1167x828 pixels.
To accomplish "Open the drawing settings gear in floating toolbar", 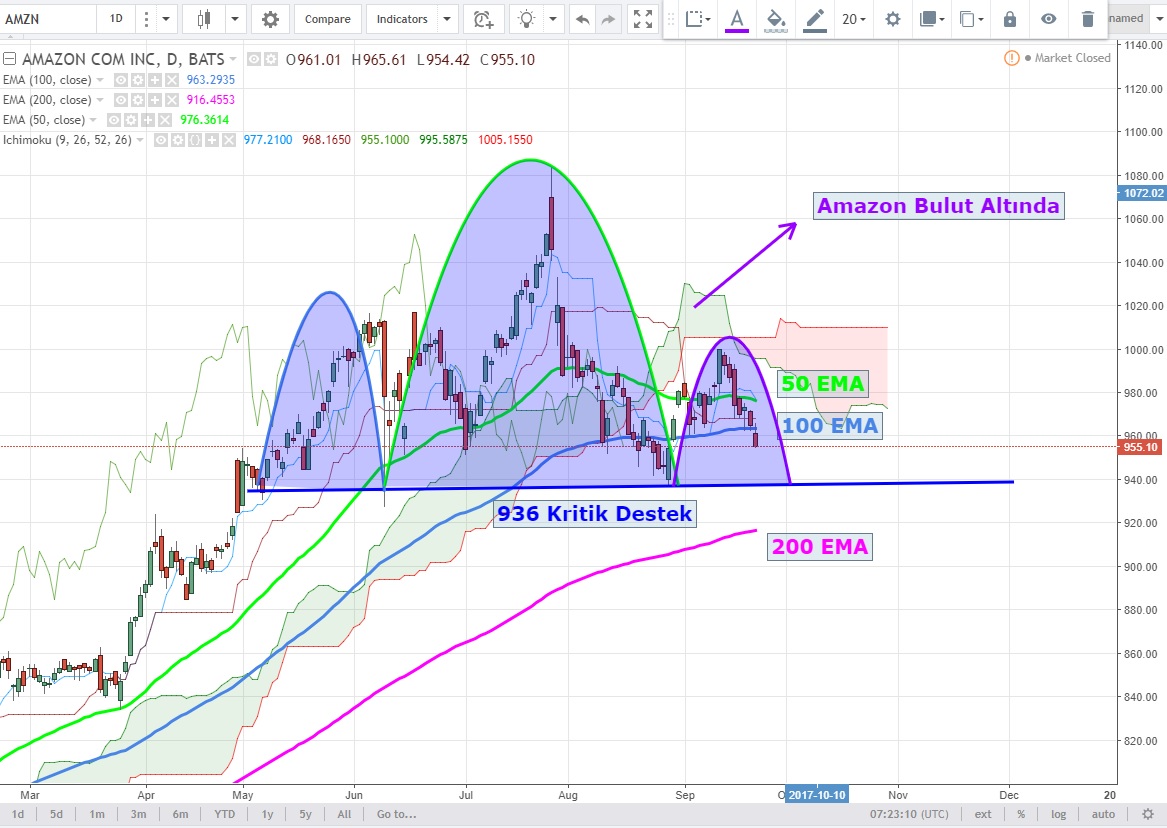I will (892, 19).
